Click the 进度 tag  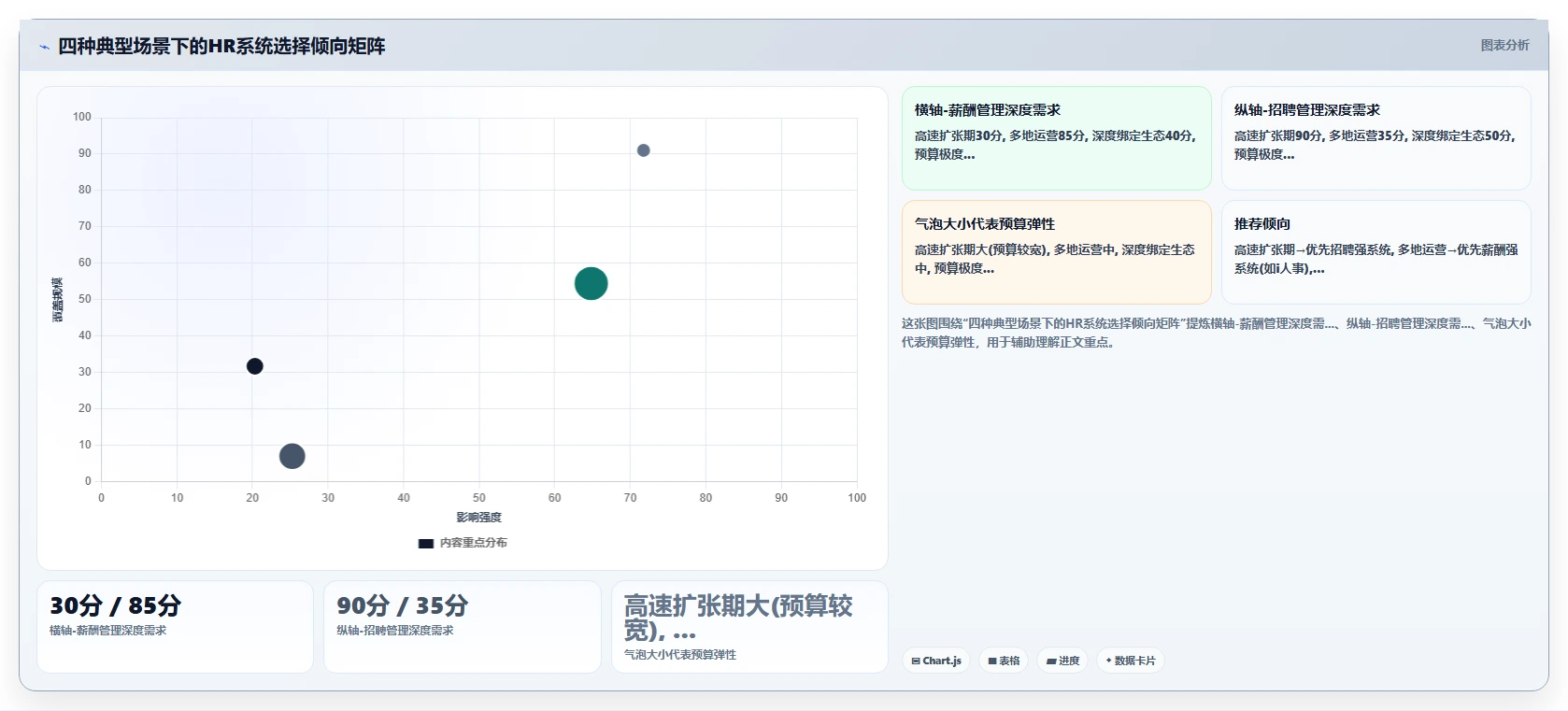click(1062, 661)
